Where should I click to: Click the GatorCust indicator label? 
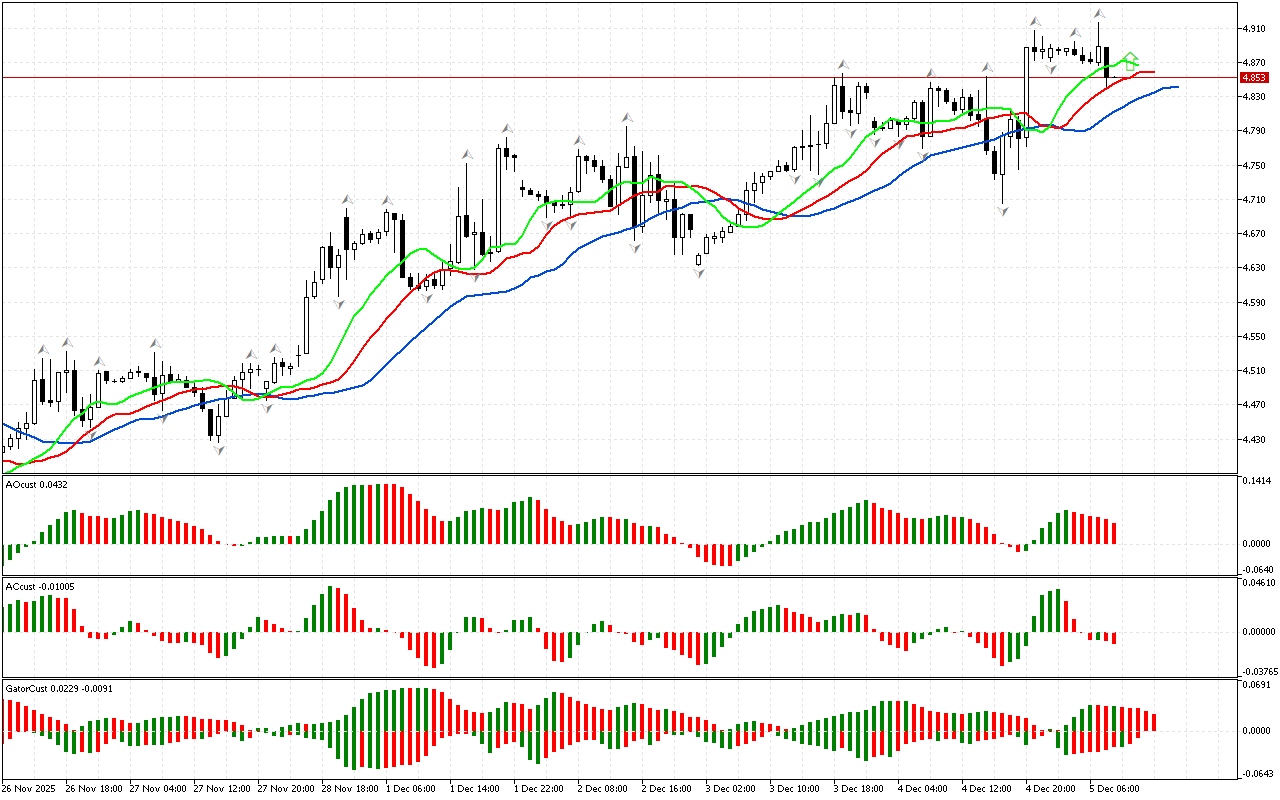[52, 690]
